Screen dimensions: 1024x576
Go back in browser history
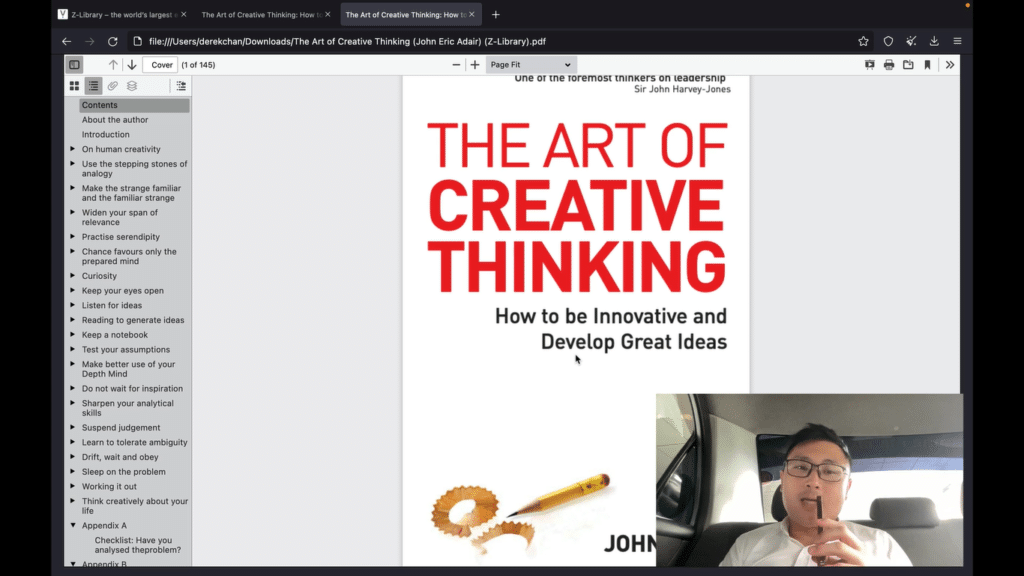tap(67, 41)
